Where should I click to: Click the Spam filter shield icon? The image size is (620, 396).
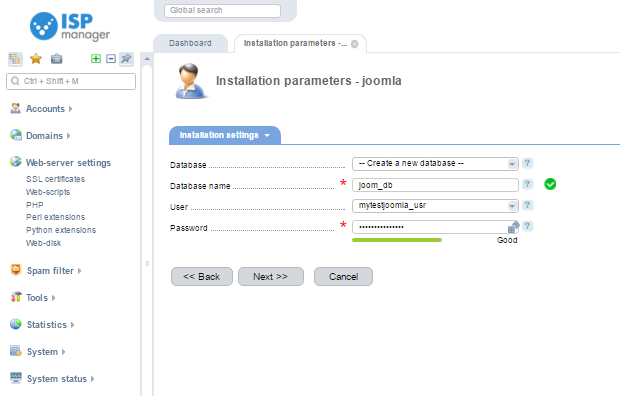(x=16, y=270)
